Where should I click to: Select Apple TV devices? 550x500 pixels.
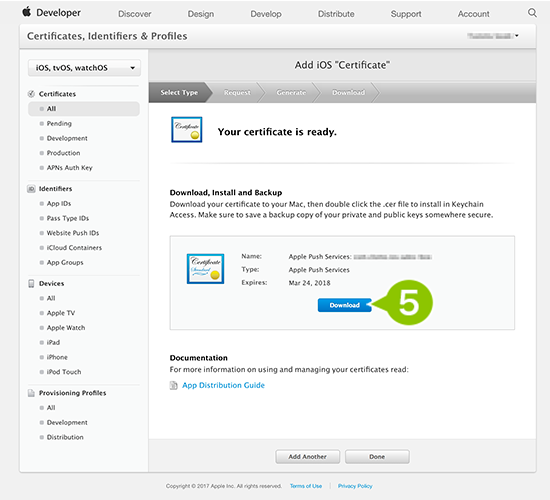pyautogui.click(x=61, y=313)
